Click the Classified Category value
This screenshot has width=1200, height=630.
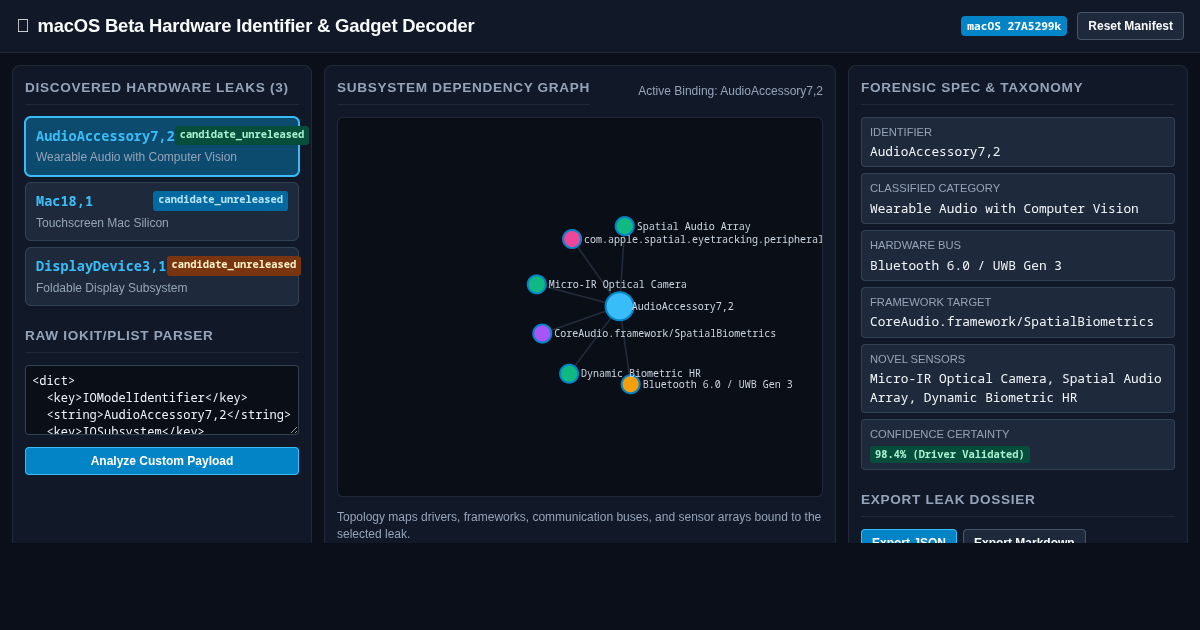[x=1004, y=209]
